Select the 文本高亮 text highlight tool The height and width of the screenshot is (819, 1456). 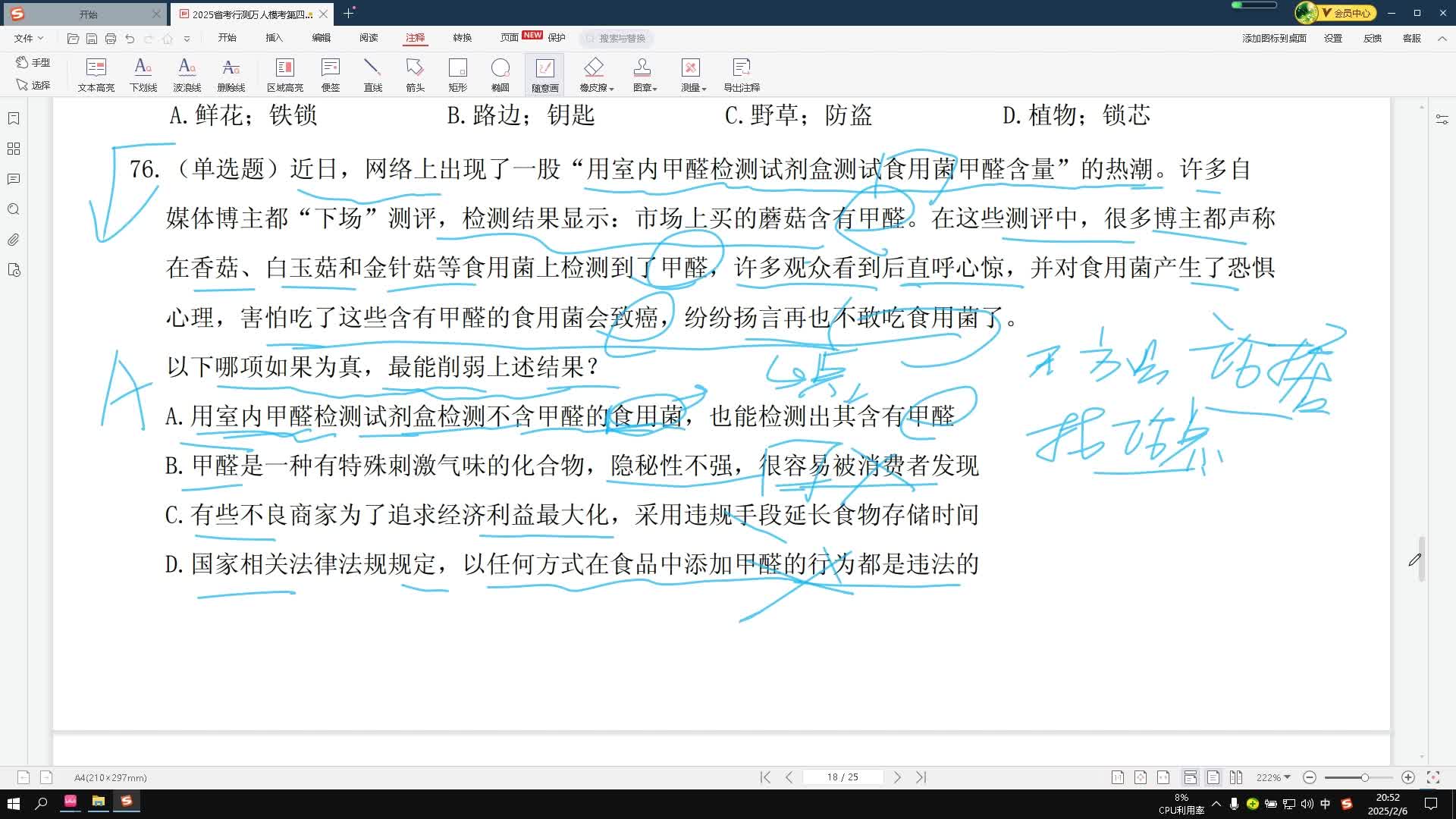click(x=96, y=74)
